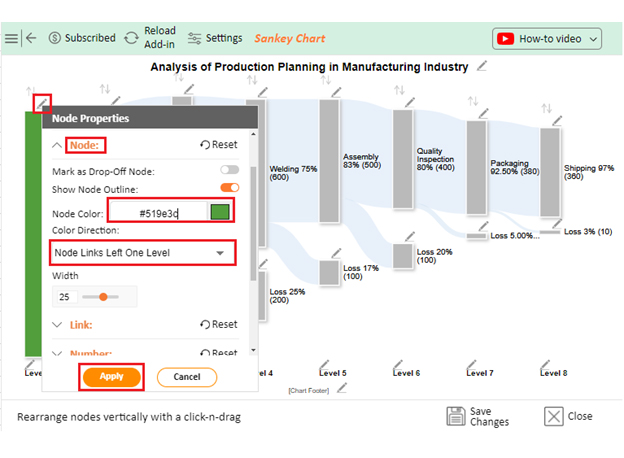
Task: Edit the Loss 3% node pencil
Action: pyautogui.click(x=557, y=223)
